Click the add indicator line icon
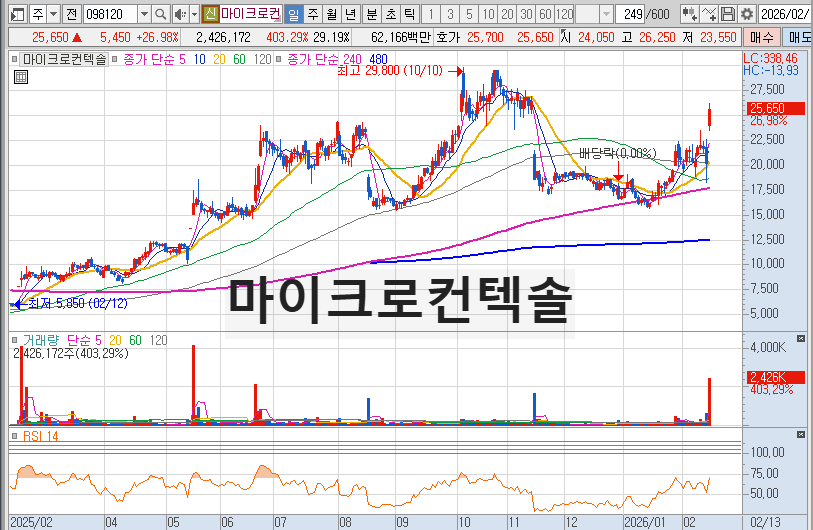The width and height of the screenshot is (813, 530). coord(709,14)
